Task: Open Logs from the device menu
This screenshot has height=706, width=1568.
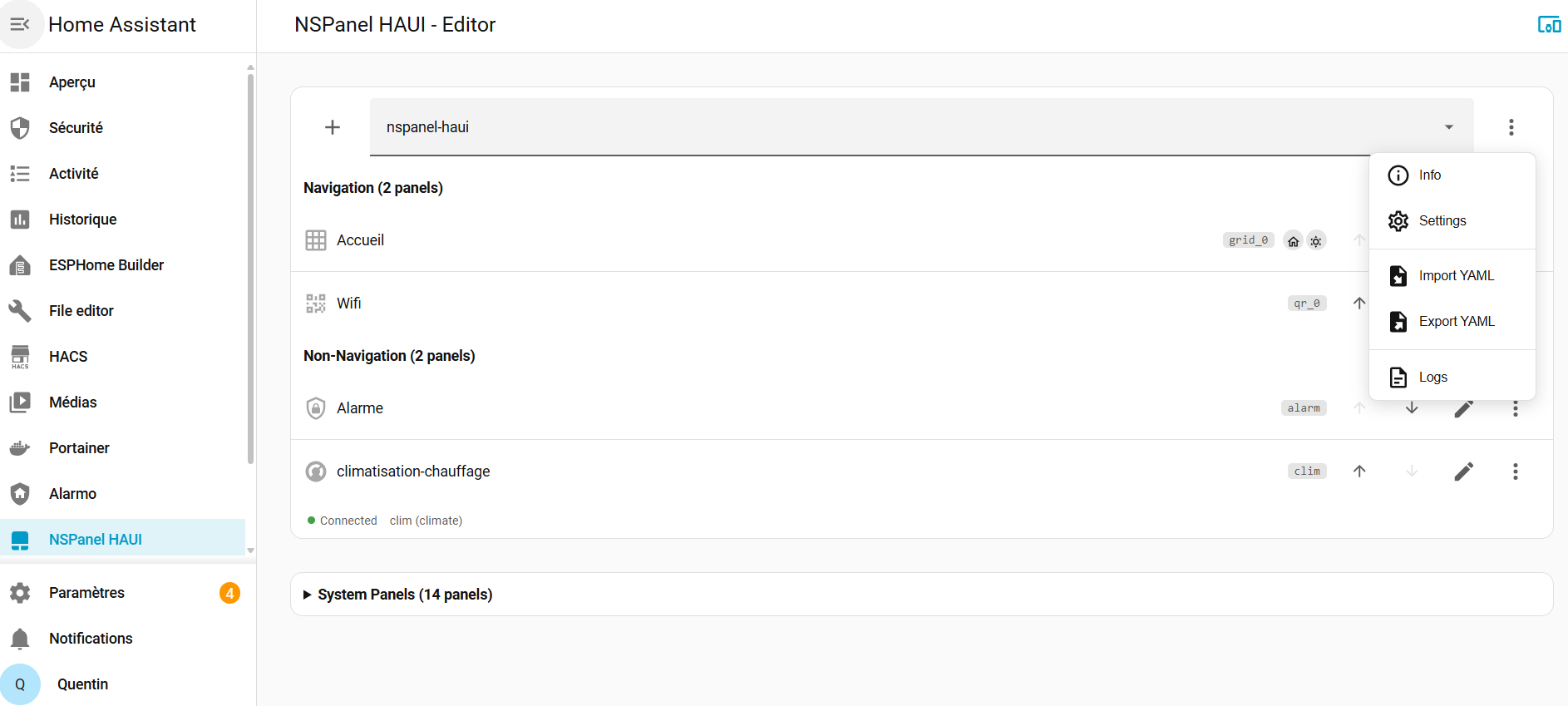Action: (x=1452, y=378)
